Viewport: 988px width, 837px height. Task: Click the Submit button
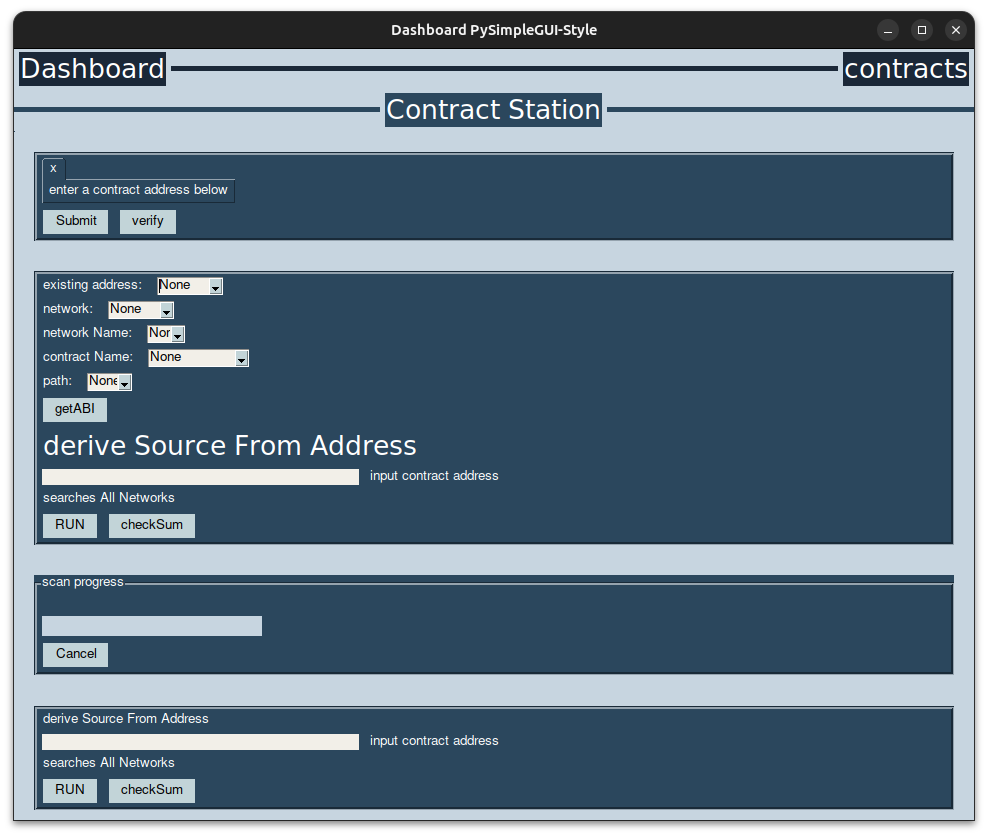tap(75, 221)
